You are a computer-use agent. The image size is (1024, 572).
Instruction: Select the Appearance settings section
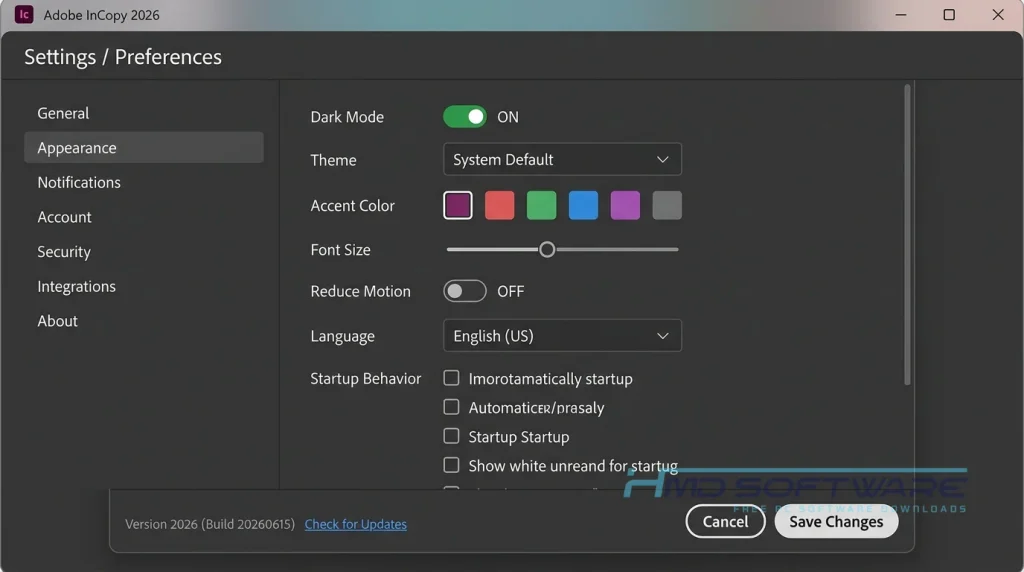pyautogui.click(x=144, y=148)
